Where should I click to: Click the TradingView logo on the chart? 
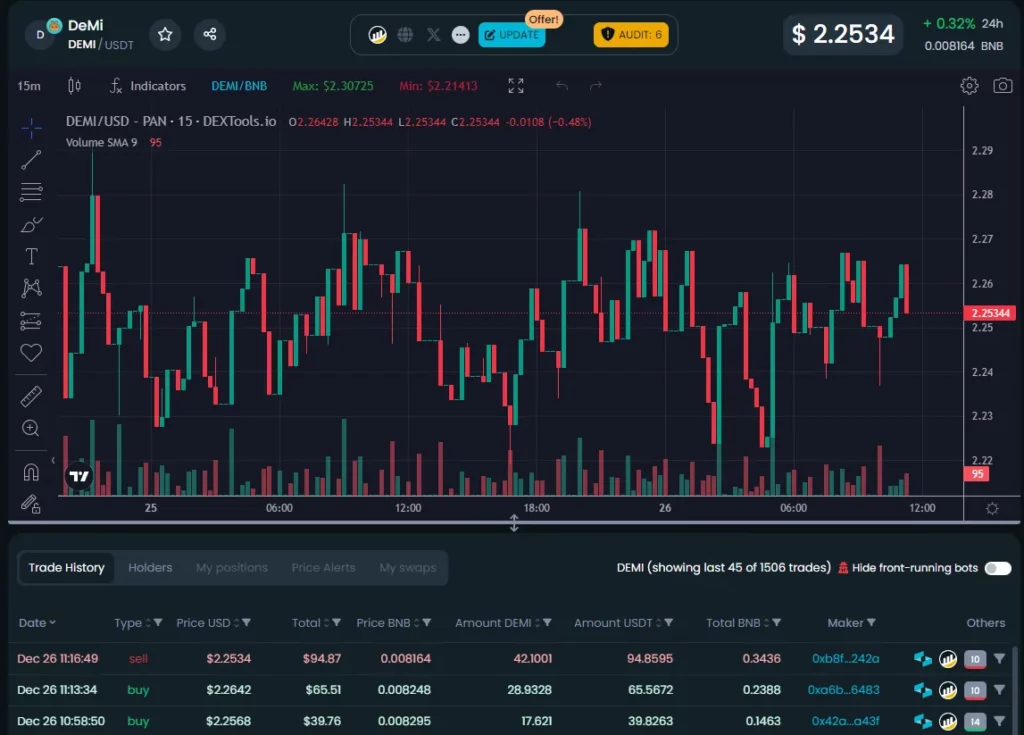(x=79, y=476)
